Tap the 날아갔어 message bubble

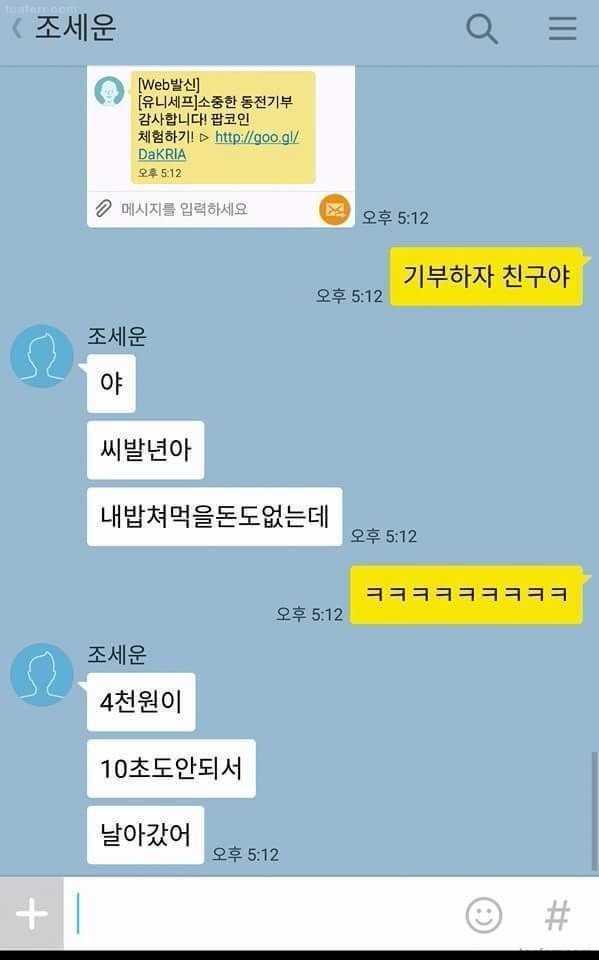click(145, 835)
